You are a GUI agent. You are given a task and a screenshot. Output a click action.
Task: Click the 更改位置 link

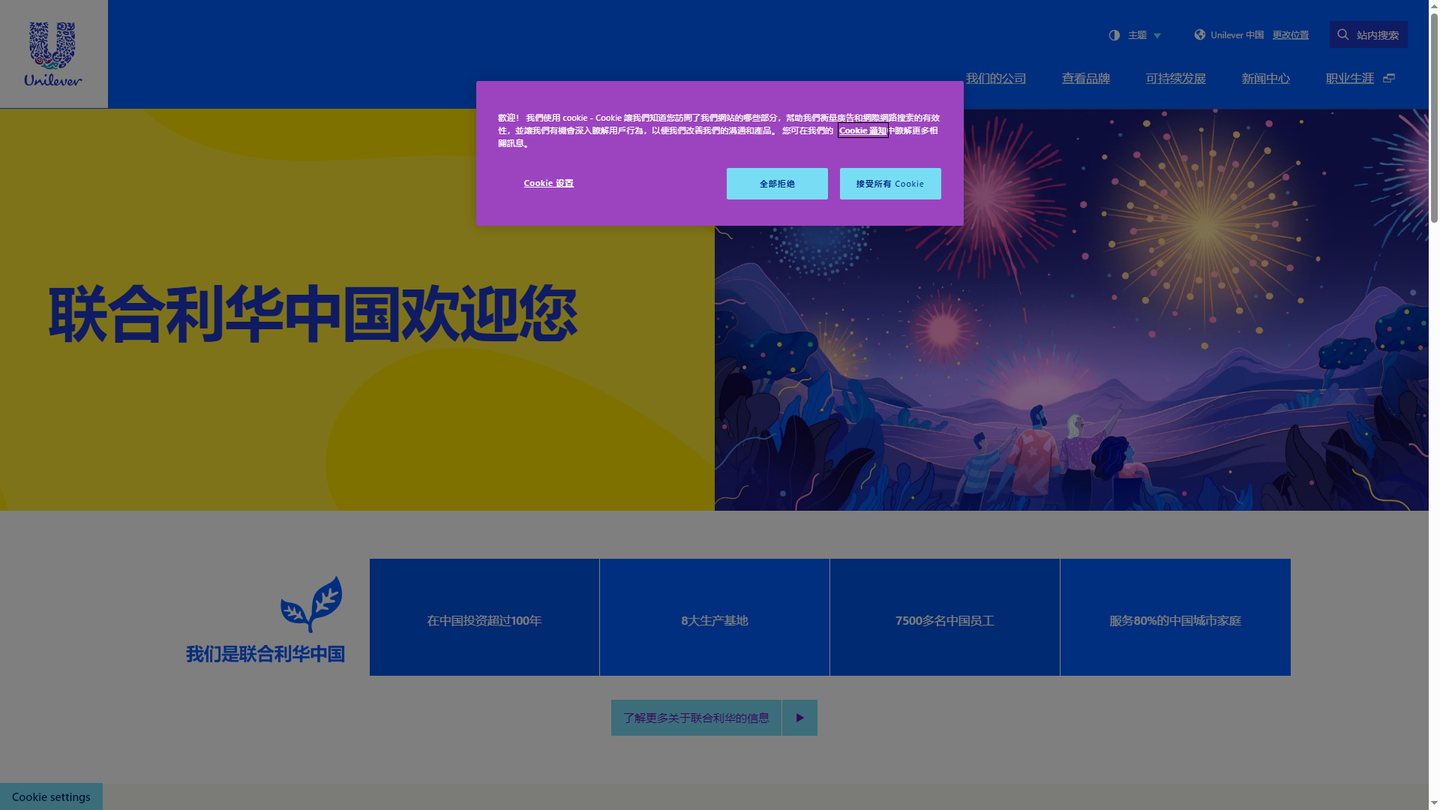[x=1290, y=35]
